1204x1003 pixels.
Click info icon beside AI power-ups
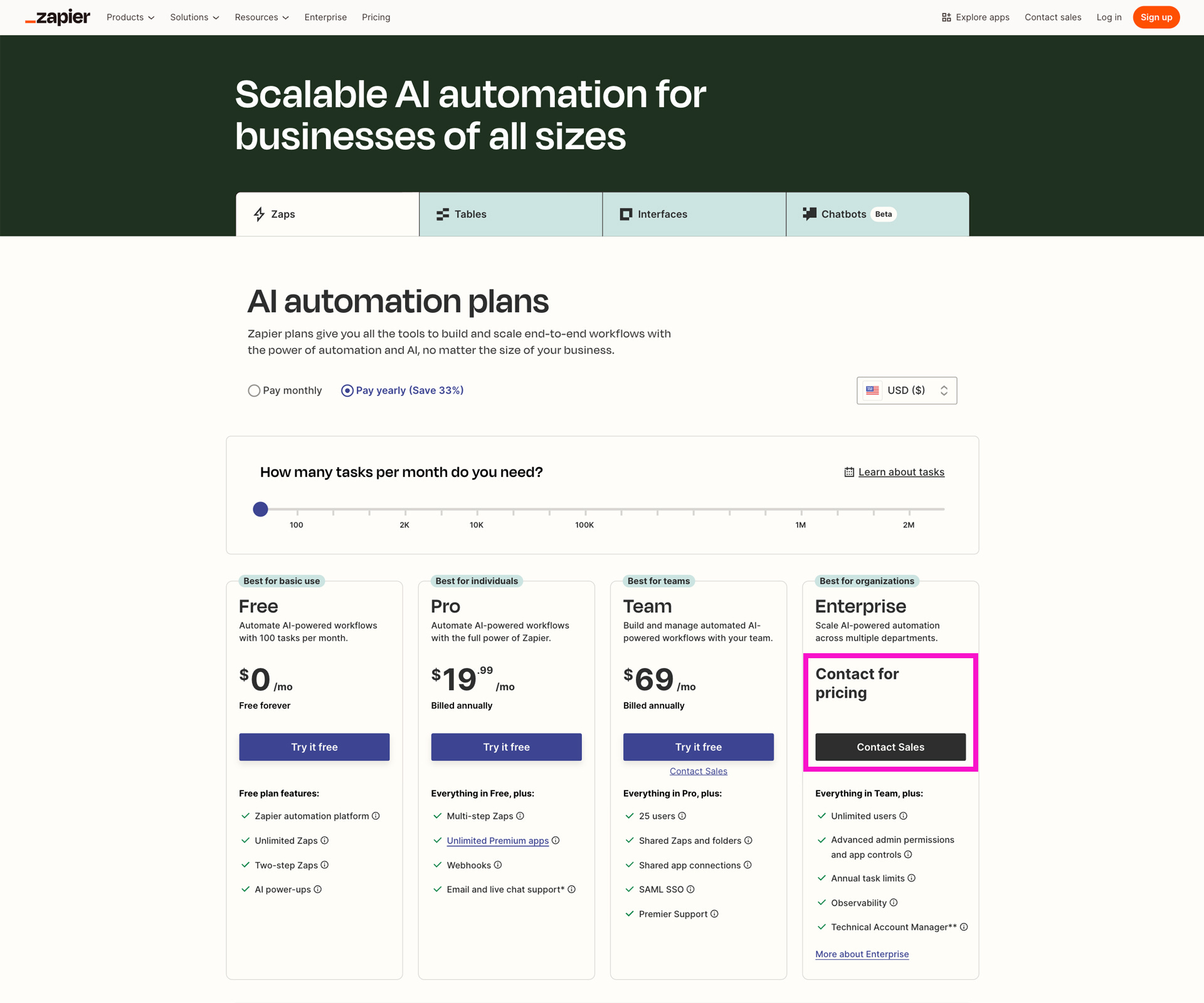317,889
